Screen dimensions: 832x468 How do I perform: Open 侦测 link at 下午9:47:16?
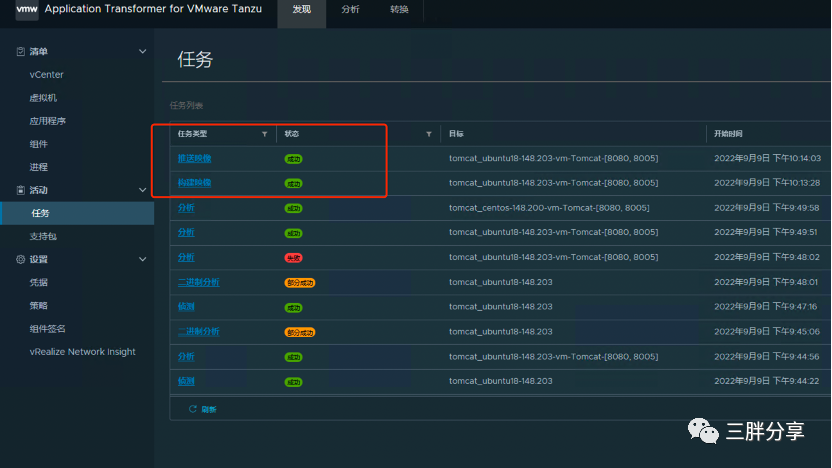186,306
